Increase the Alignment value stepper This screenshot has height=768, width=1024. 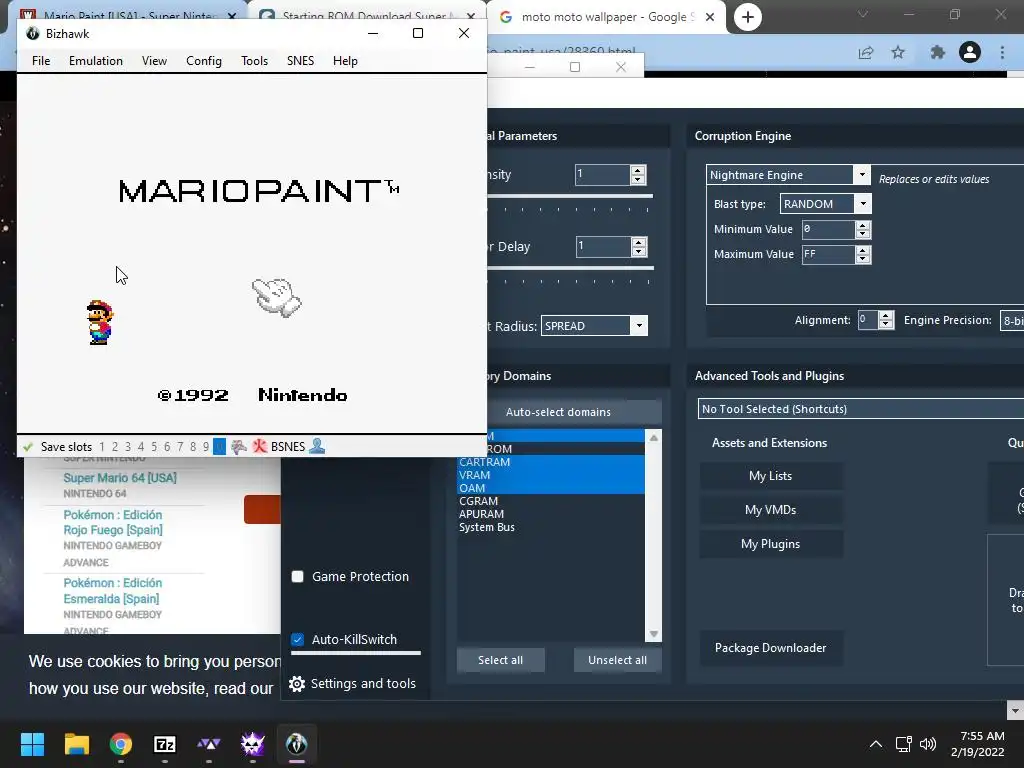click(x=886, y=315)
